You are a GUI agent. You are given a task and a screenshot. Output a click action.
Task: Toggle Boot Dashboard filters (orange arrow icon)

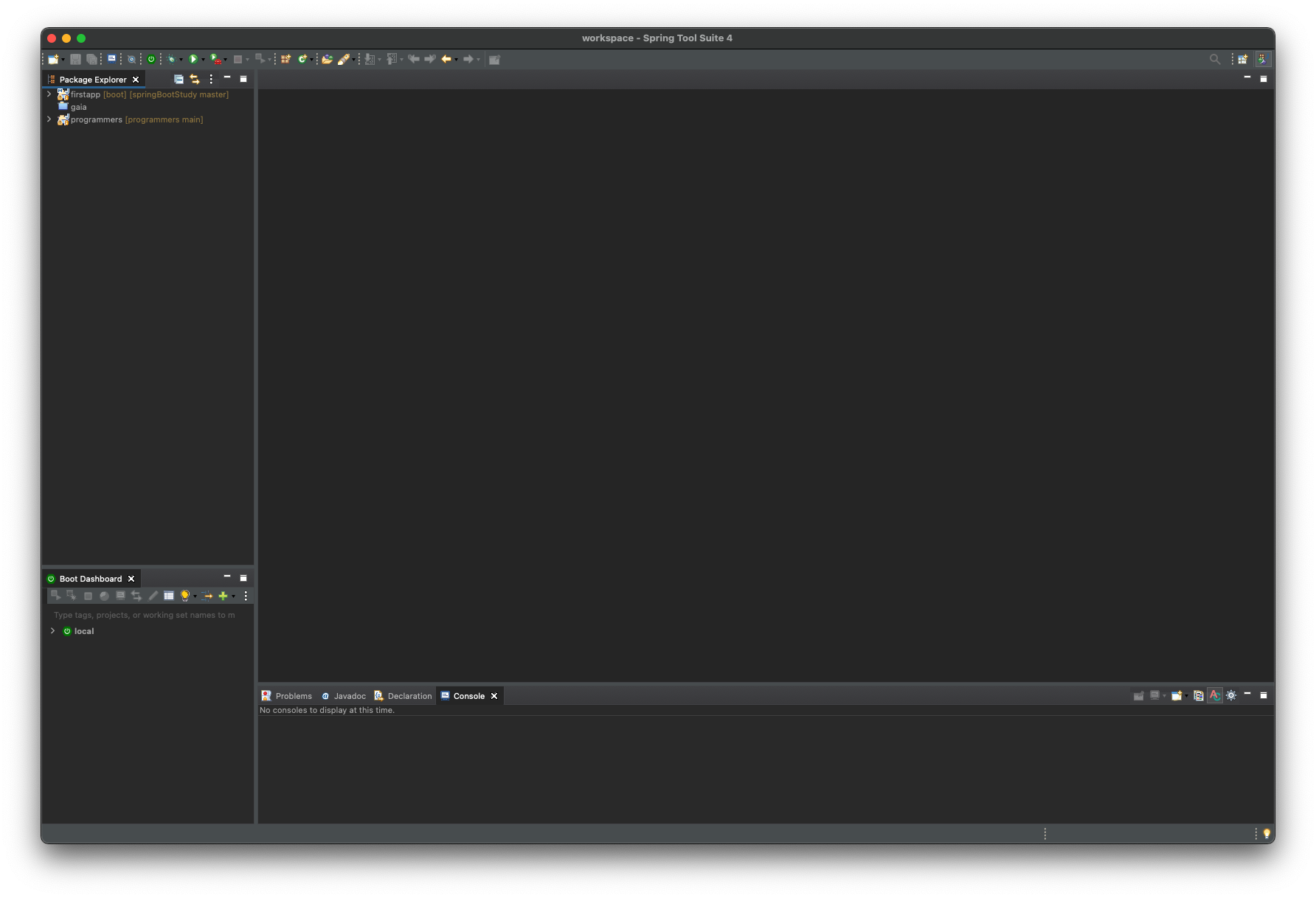pos(207,596)
